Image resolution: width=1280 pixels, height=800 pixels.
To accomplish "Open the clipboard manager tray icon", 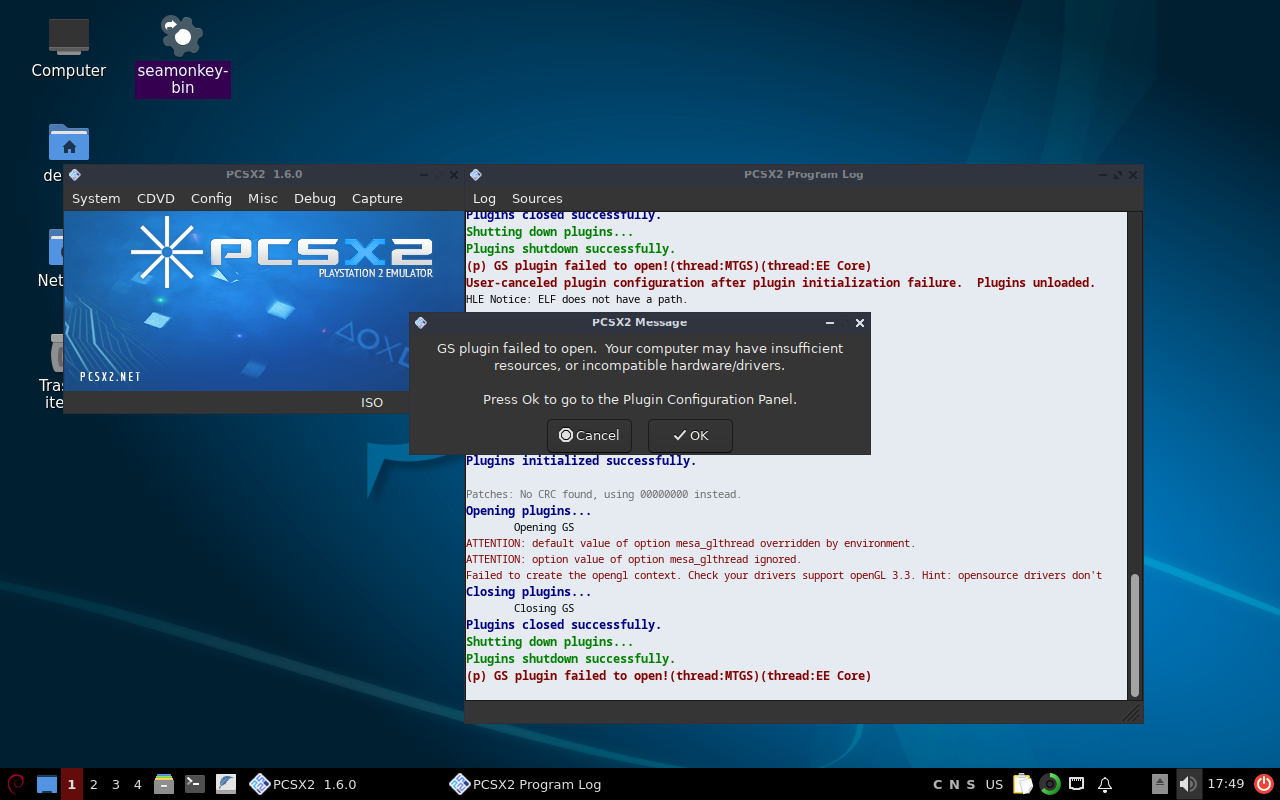I will coord(1022,784).
